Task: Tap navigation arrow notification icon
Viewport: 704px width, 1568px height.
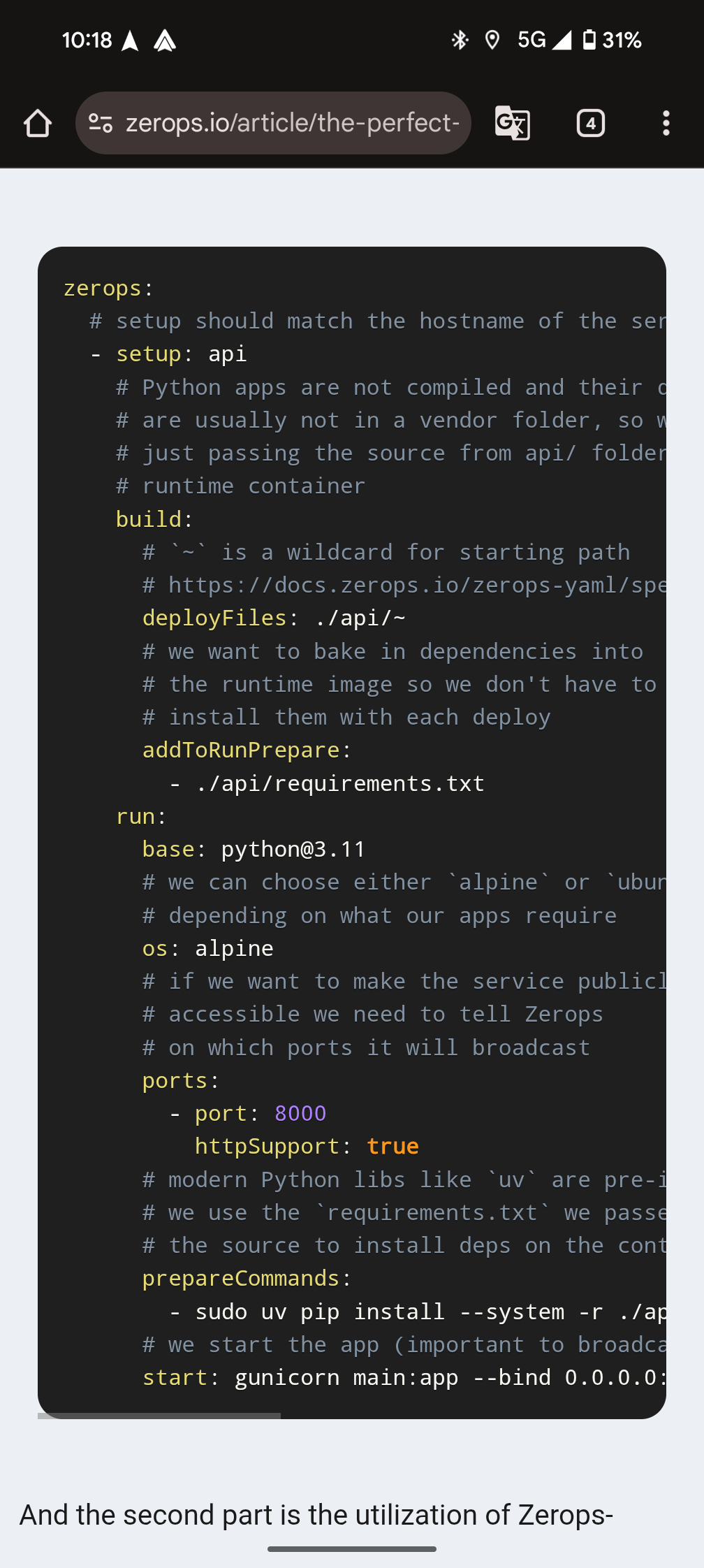Action: 130,41
